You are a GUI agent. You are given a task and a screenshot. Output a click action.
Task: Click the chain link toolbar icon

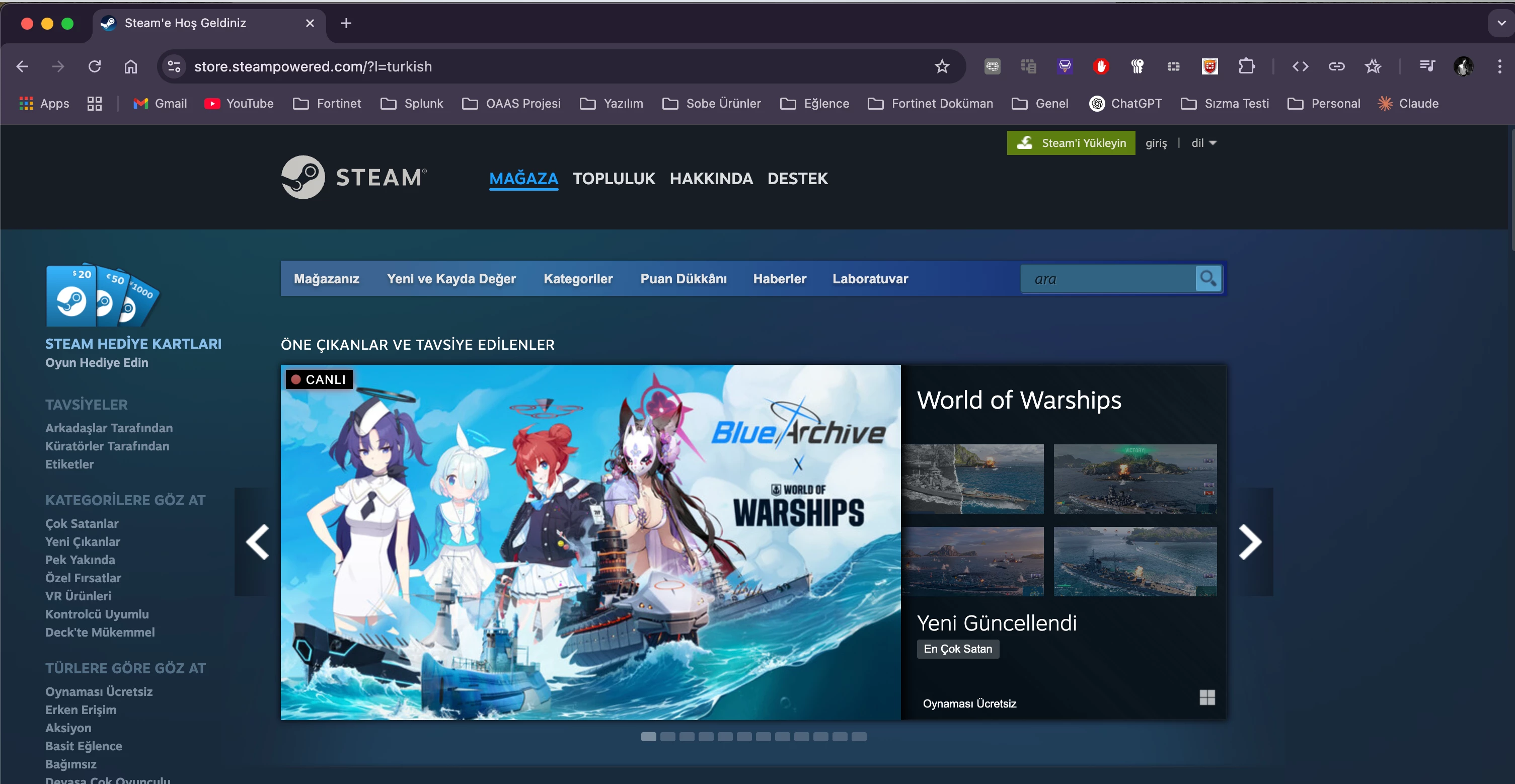1336,66
